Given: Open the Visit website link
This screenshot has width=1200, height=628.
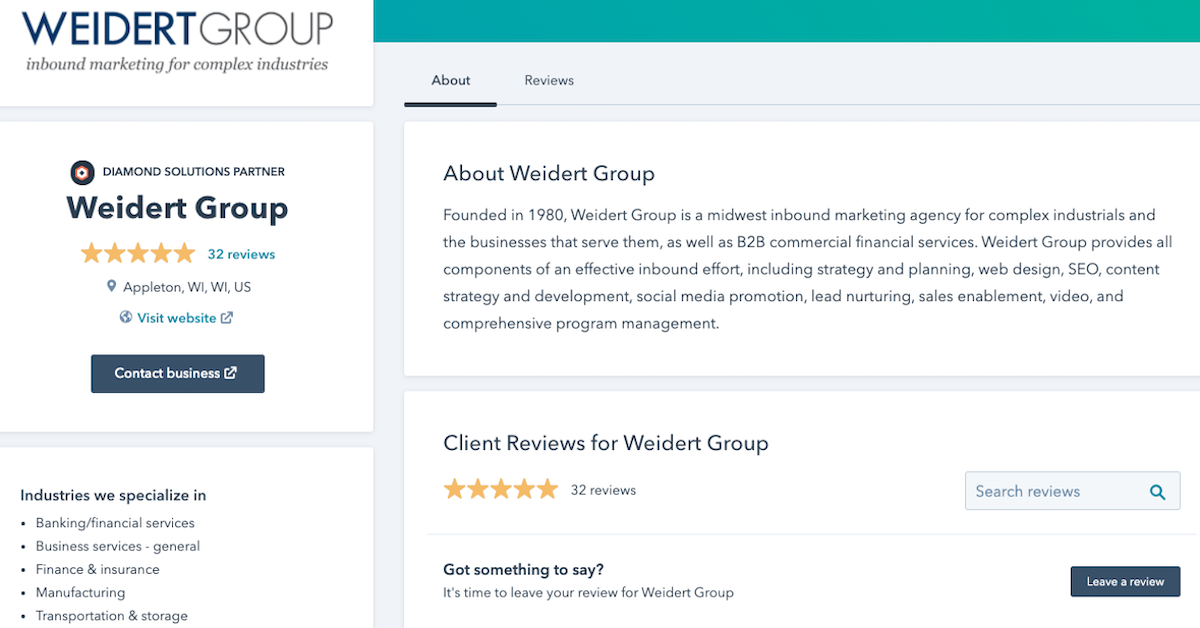Looking at the screenshot, I should (176, 317).
